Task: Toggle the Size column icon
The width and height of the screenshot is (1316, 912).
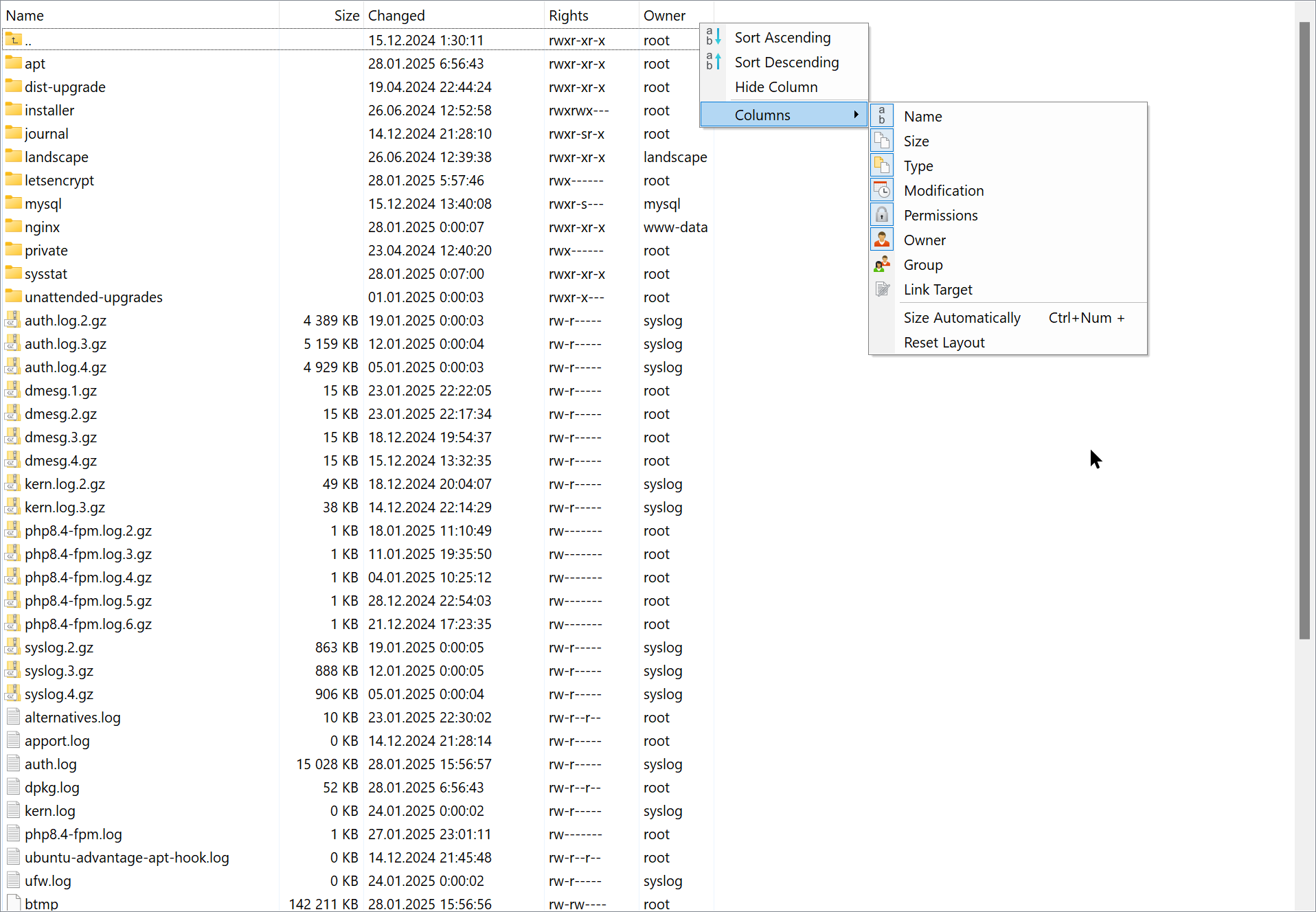Action: click(882, 141)
